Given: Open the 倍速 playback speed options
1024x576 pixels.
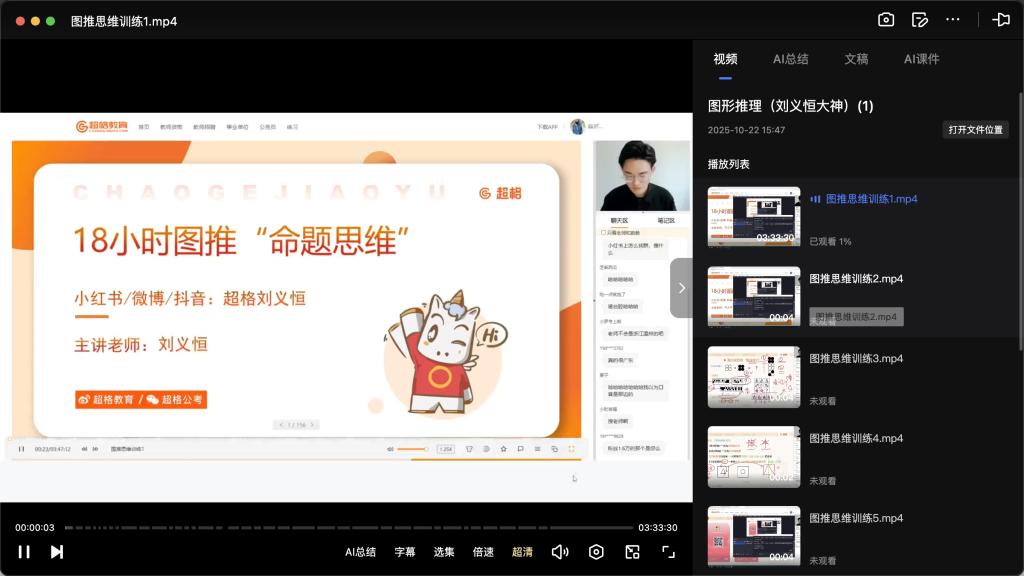Looking at the screenshot, I should 483,551.
